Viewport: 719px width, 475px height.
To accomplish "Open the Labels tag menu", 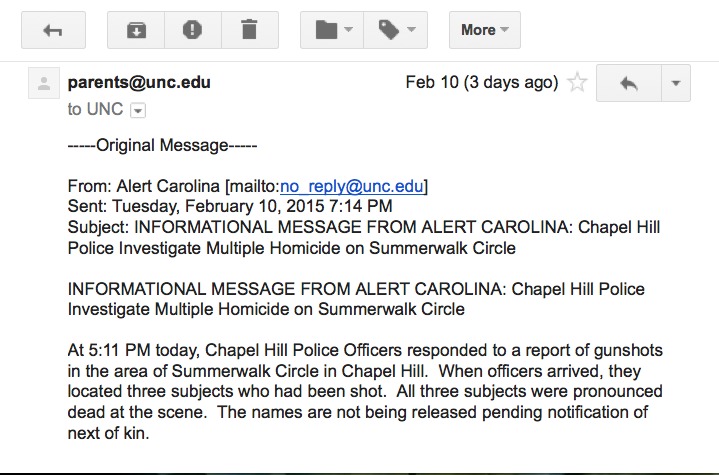I will click(x=396, y=30).
